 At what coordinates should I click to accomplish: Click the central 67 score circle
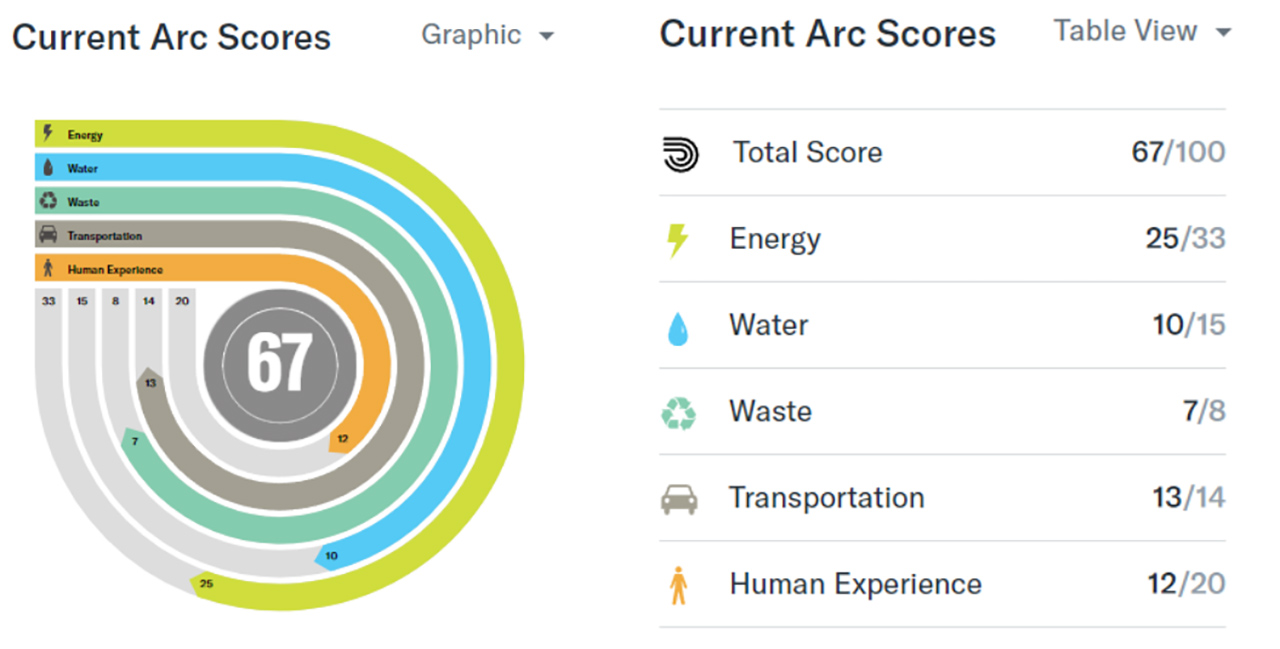(x=280, y=362)
